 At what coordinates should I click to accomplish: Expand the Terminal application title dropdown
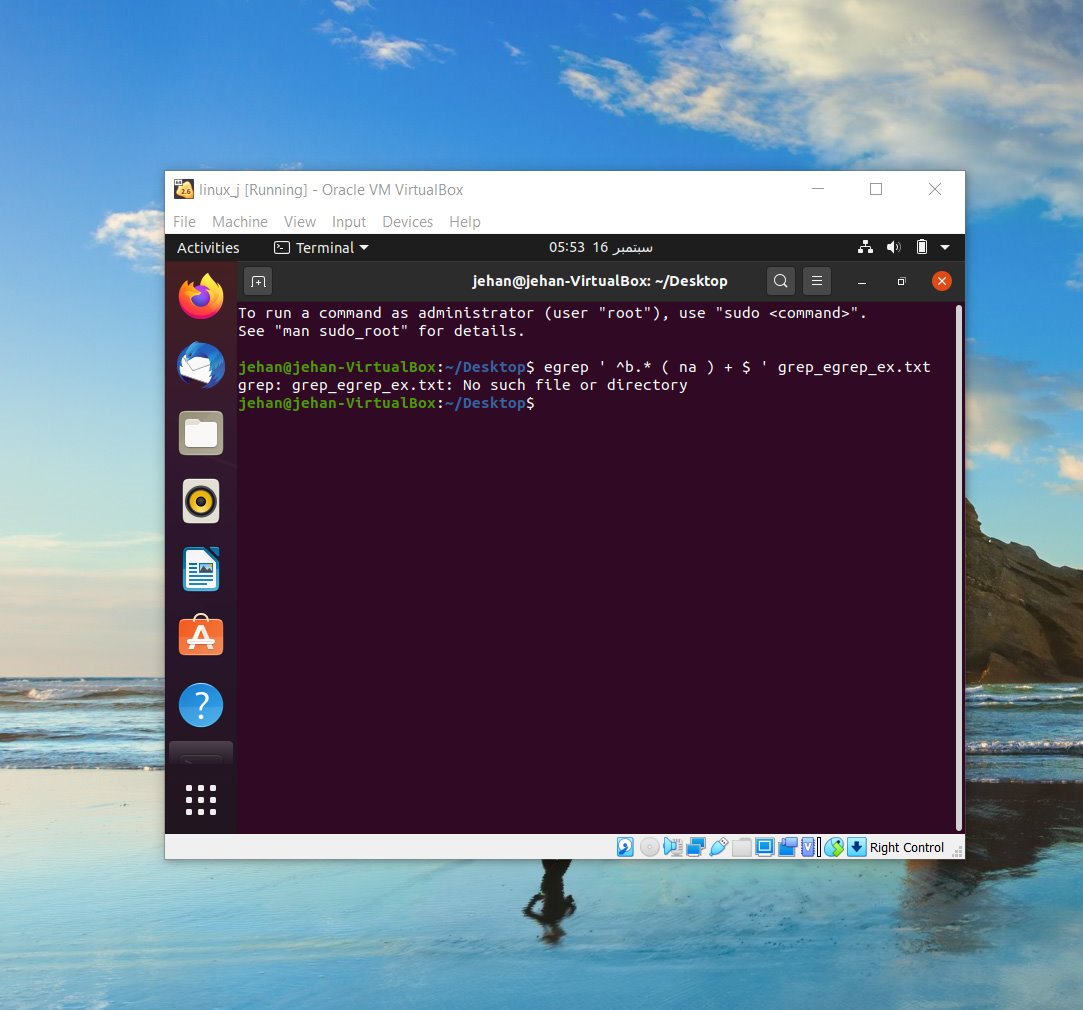tap(321, 247)
